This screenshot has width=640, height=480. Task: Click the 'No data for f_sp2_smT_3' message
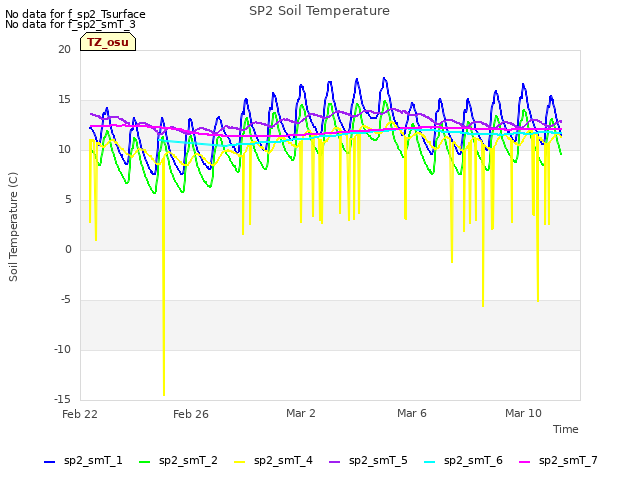pos(70,24)
